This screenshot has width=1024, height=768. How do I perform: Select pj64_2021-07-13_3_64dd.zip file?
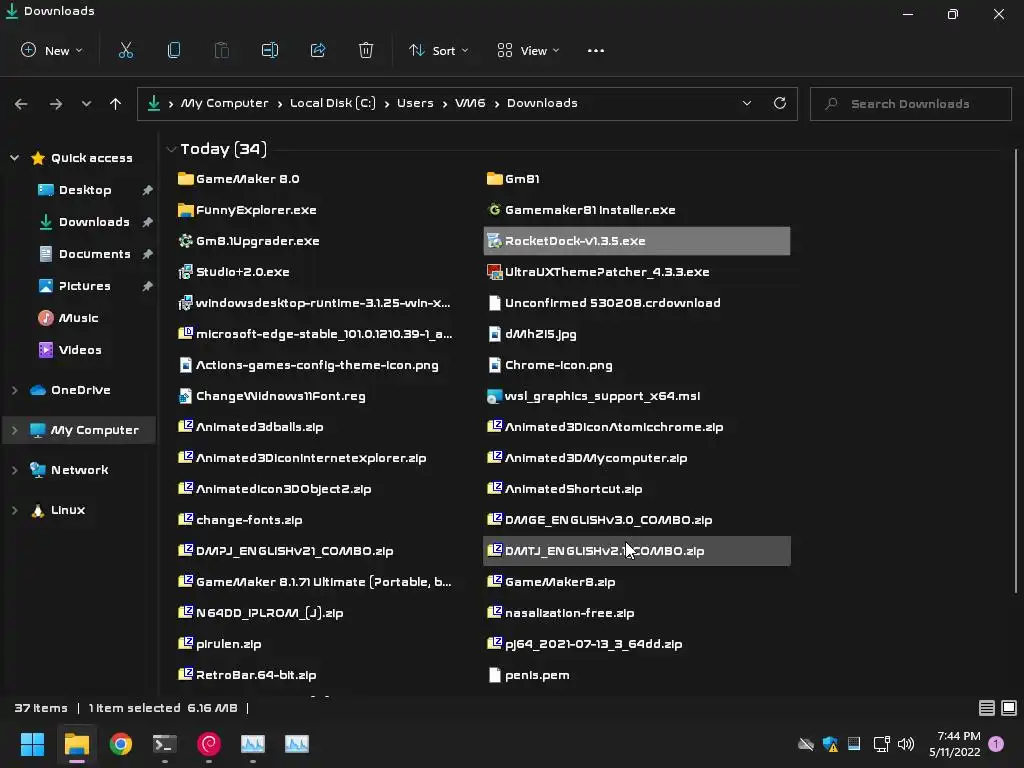click(x=584, y=644)
